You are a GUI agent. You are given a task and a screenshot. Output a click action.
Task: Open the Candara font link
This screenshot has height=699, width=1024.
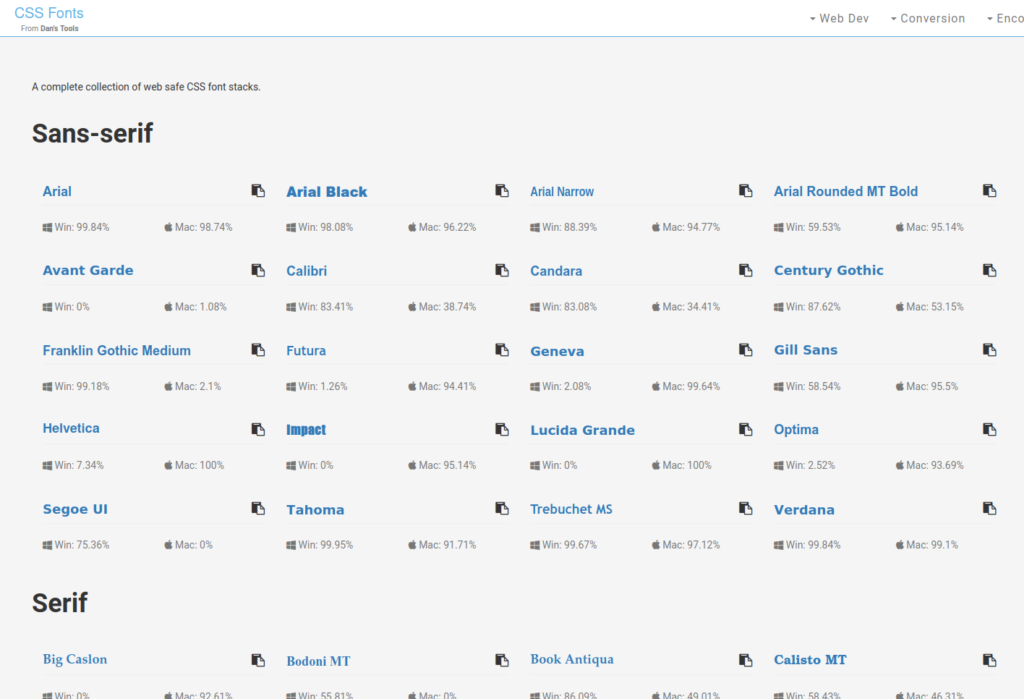pos(556,270)
